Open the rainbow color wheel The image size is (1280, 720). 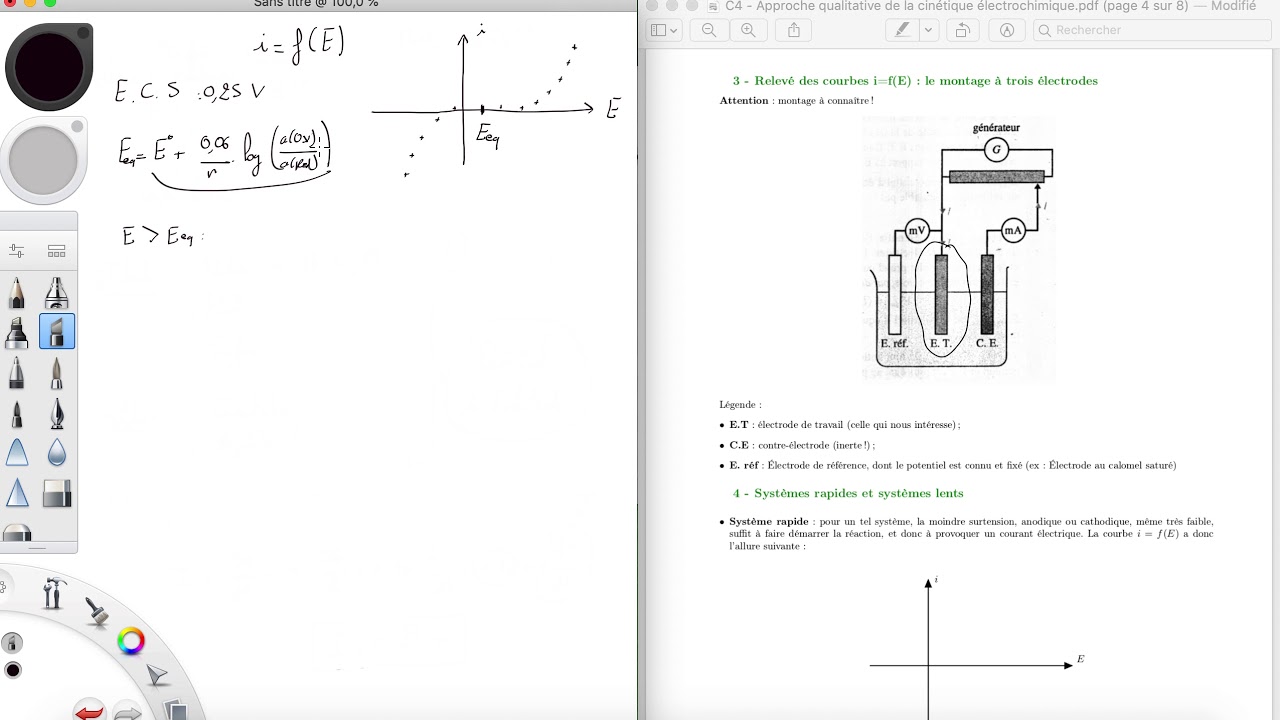tap(131, 641)
